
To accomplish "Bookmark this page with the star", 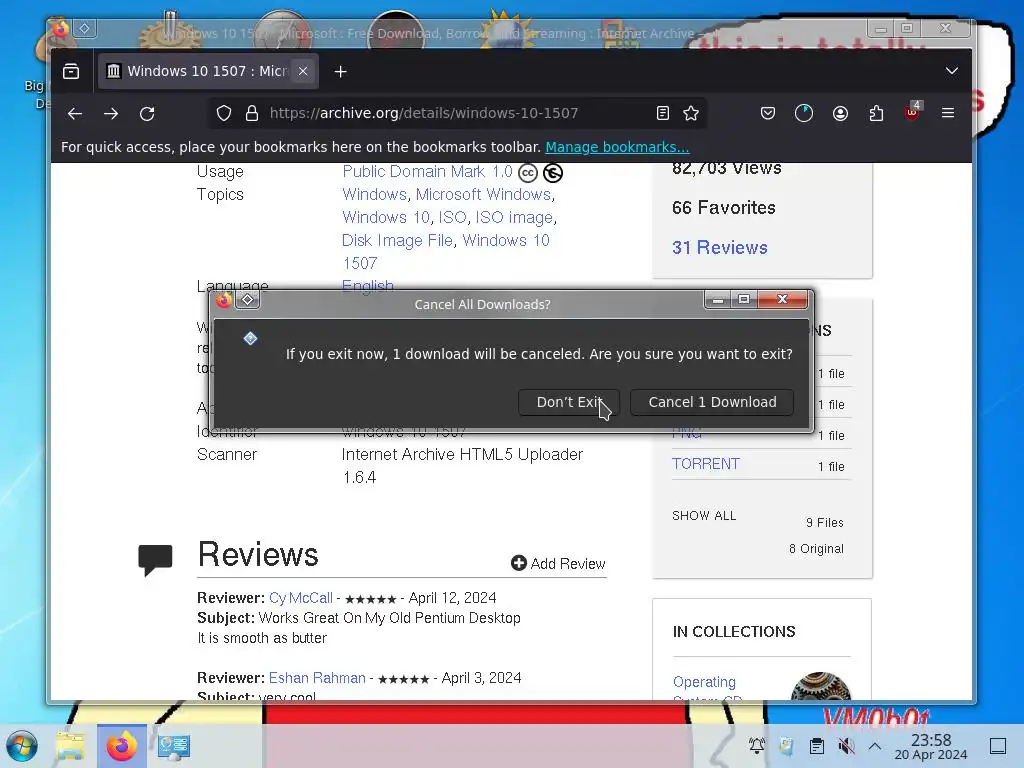I will [x=691, y=114].
